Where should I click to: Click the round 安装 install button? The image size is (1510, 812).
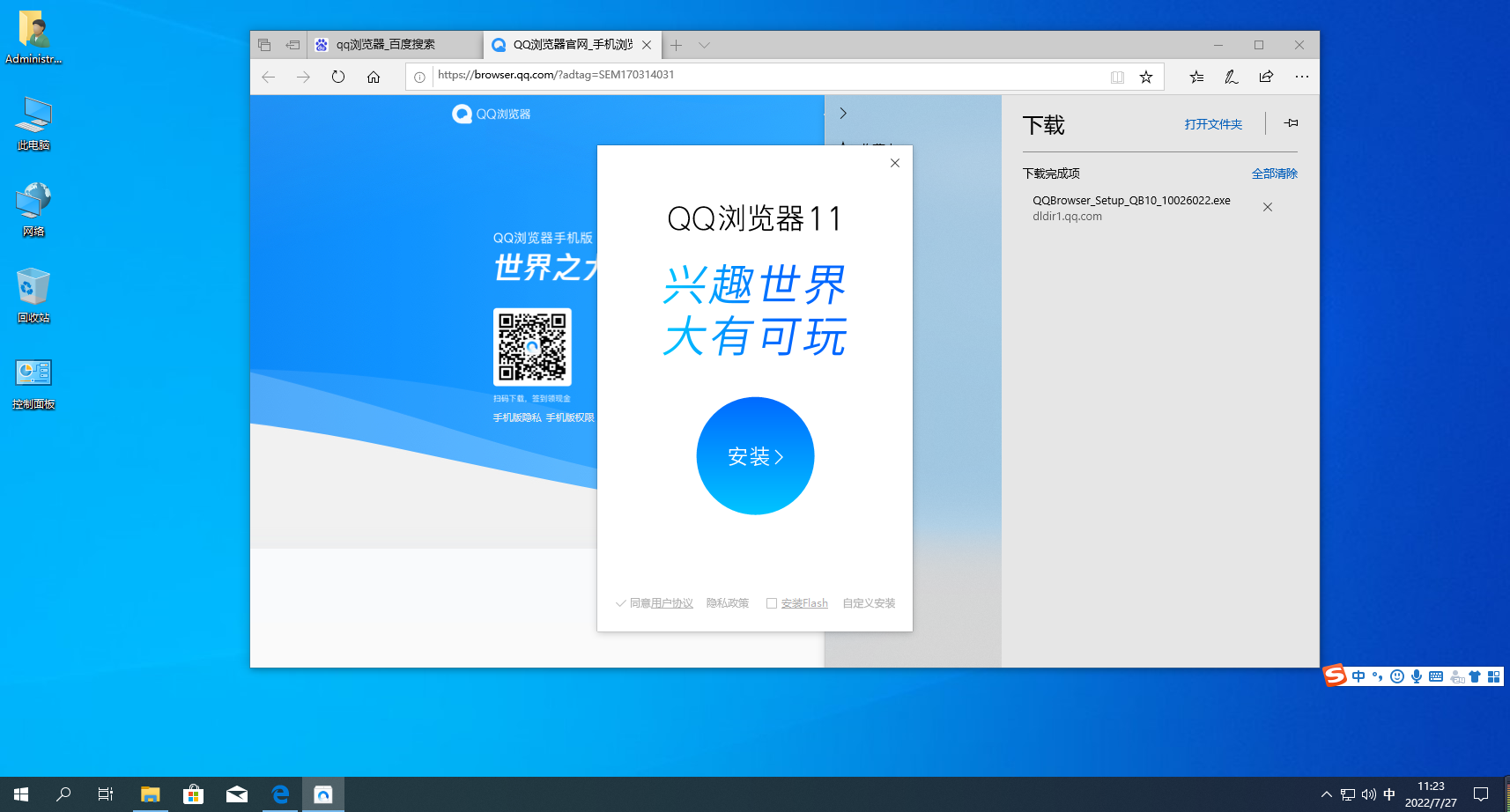point(755,456)
